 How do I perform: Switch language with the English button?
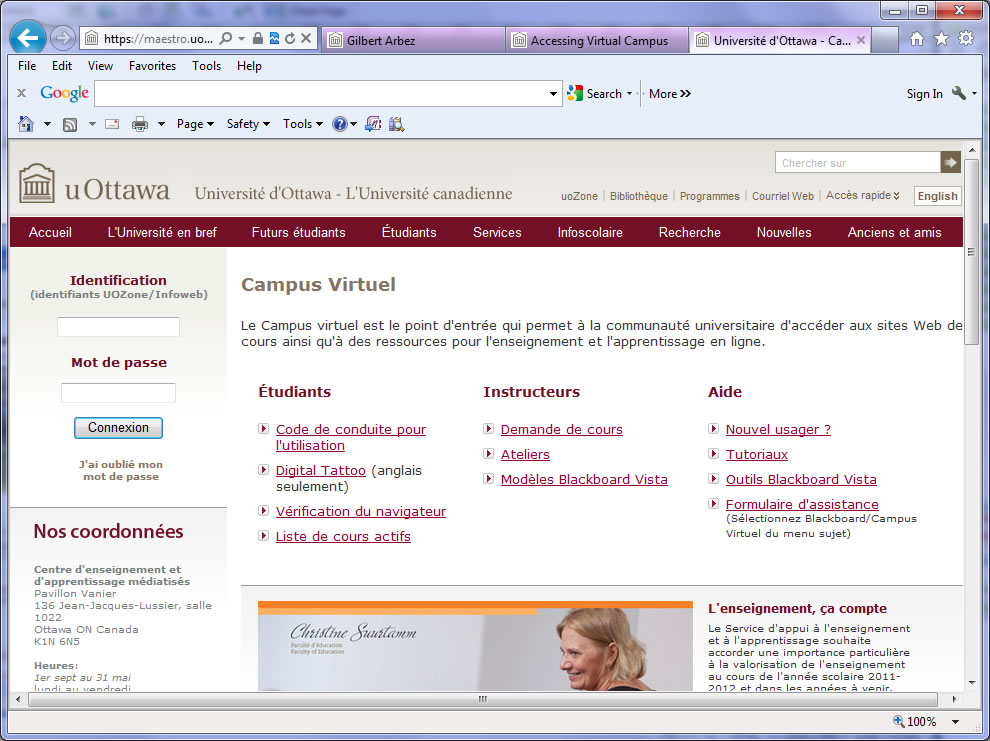(x=938, y=196)
